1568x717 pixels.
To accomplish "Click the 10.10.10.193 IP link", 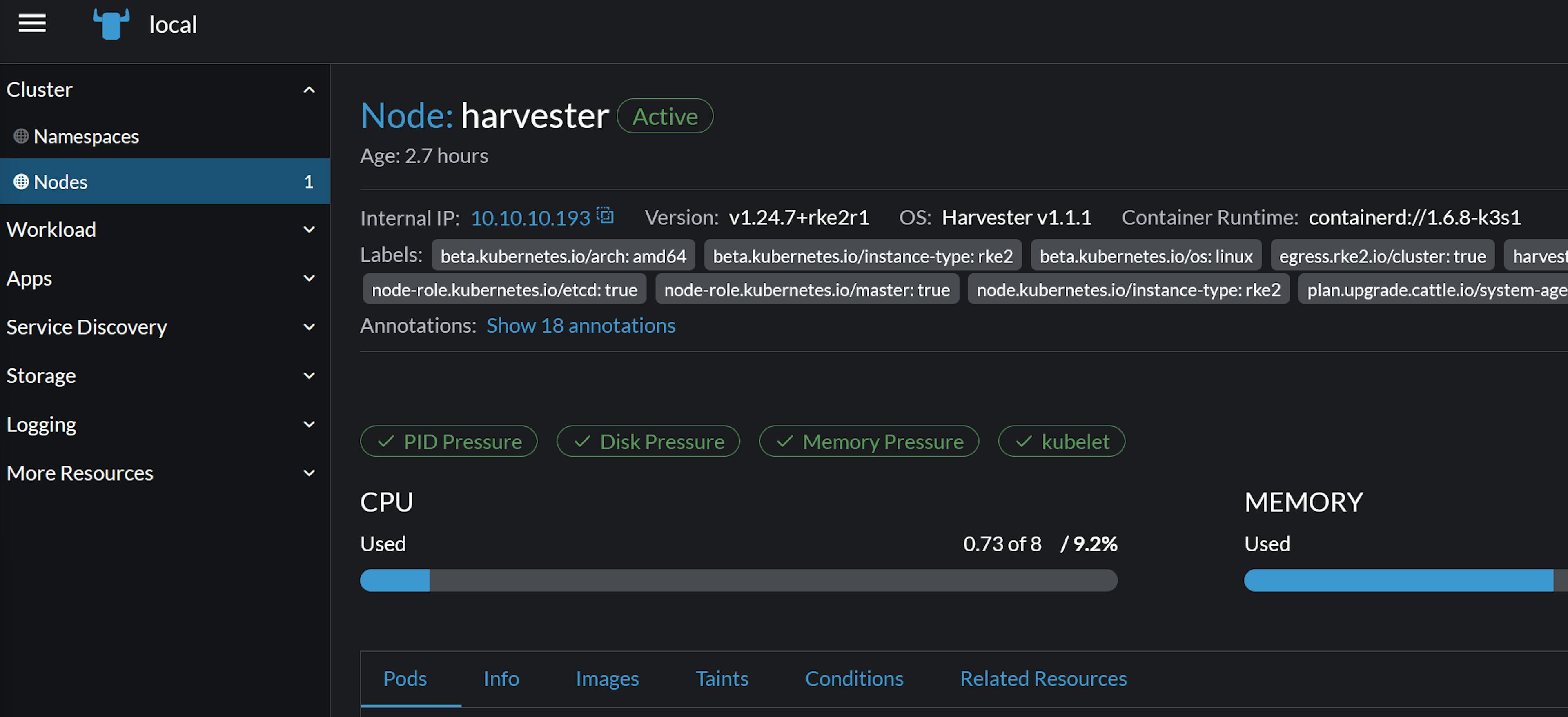I will tap(530, 218).
